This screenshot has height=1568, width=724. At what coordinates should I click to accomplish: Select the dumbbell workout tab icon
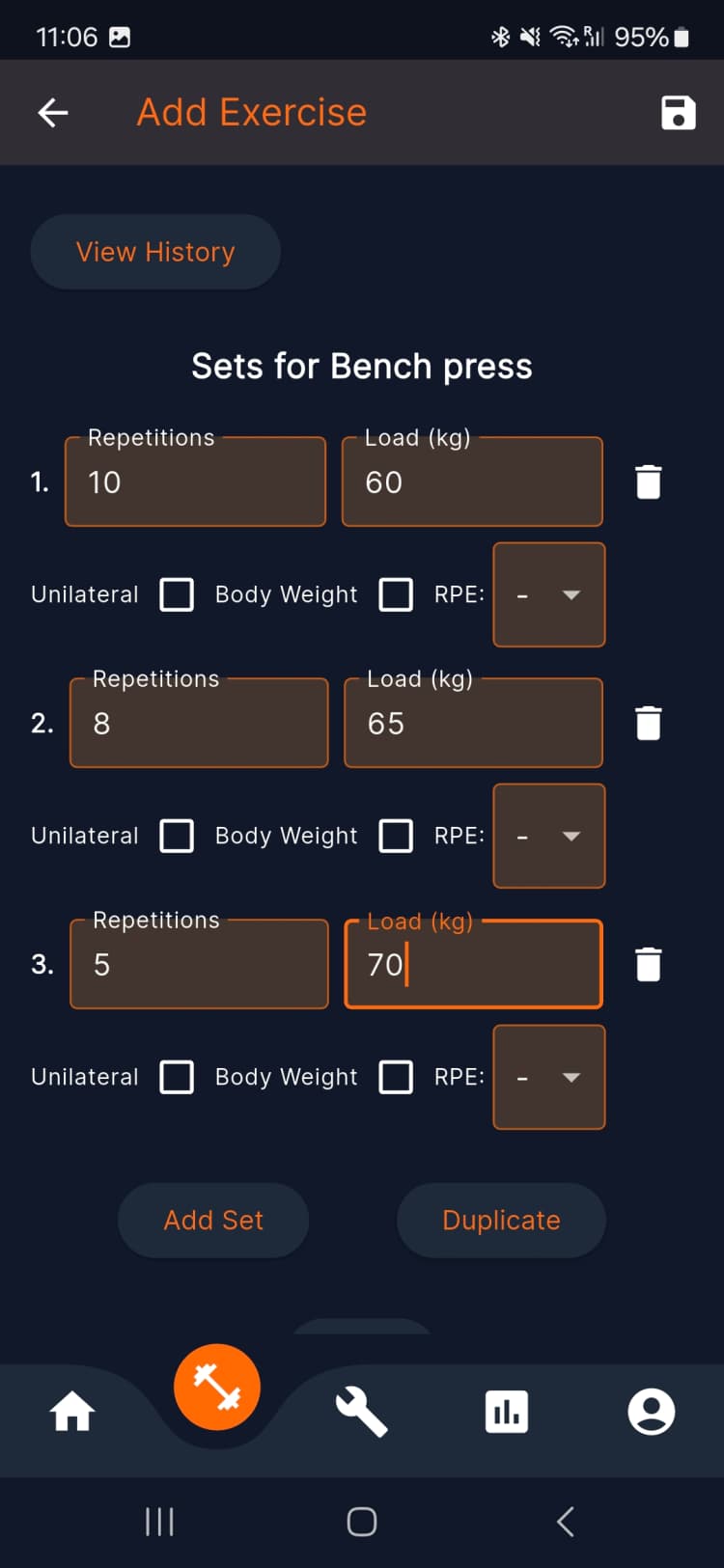(216, 1388)
